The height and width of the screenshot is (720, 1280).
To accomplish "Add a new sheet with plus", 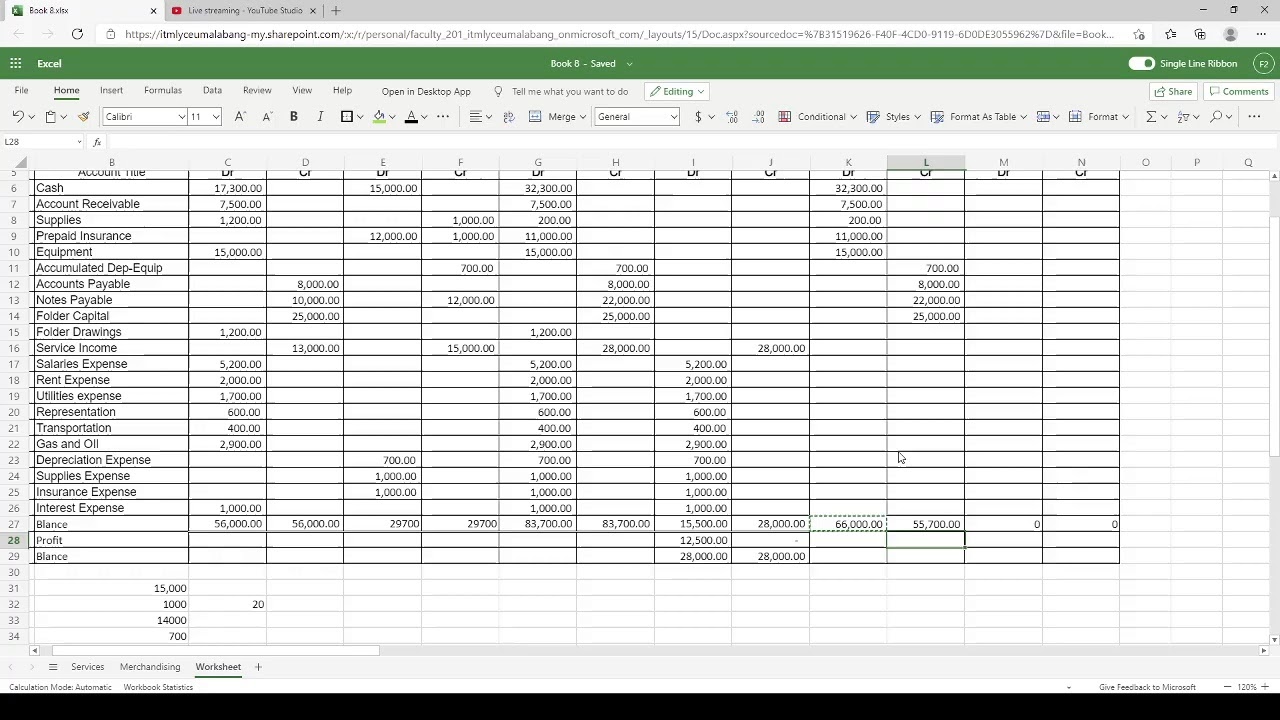I will (x=257, y=667).
